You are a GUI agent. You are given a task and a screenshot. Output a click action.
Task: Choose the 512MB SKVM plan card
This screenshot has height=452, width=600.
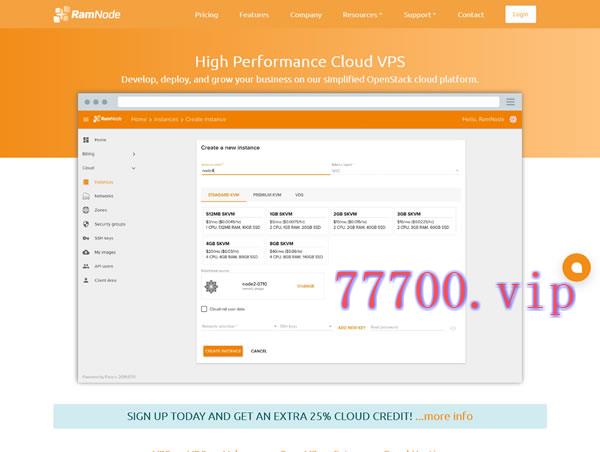tap(233, 220)
